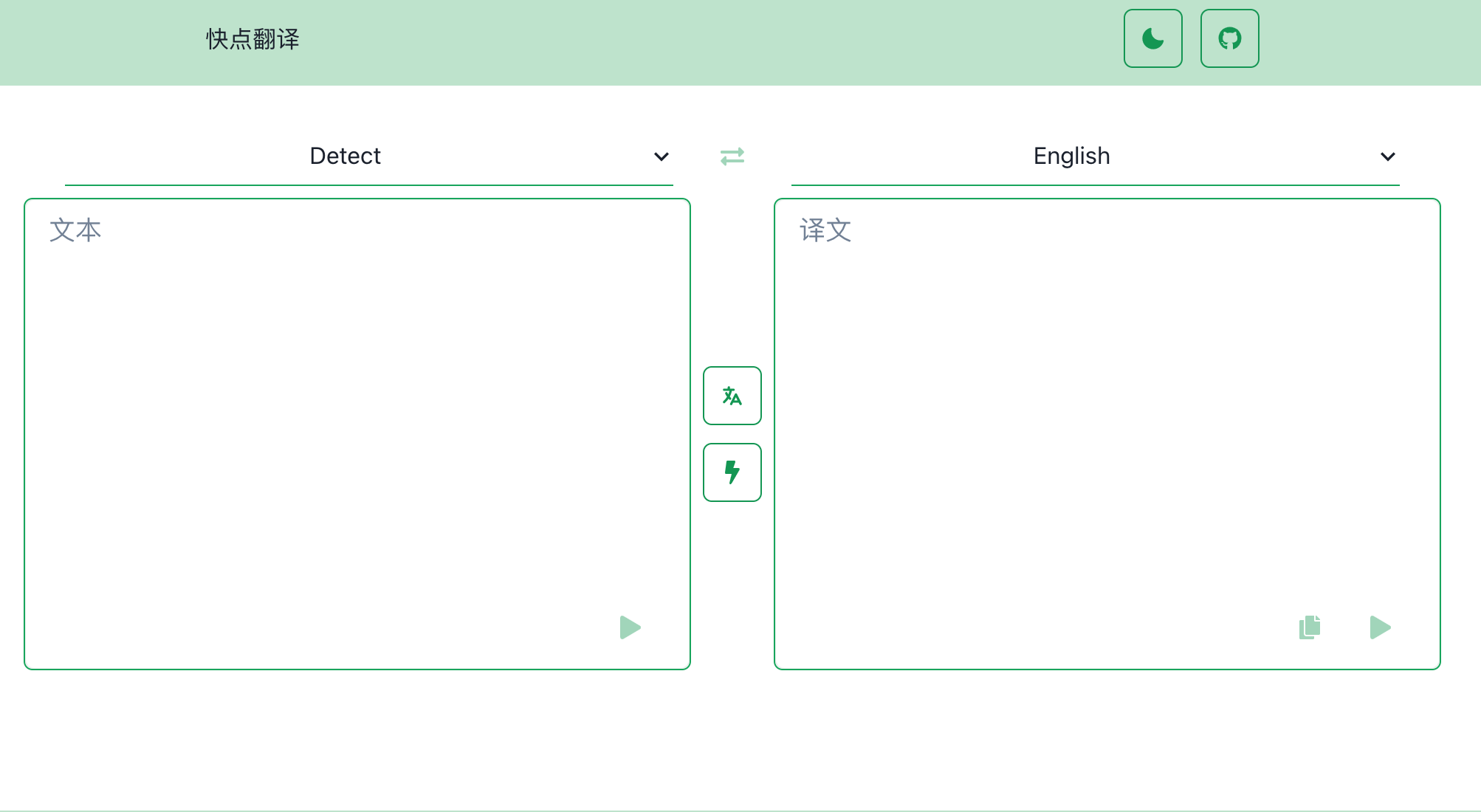The width and height of the screenshot is (1481, 812).
Task: Click the empty green header bar
Action: coord(701,41)
